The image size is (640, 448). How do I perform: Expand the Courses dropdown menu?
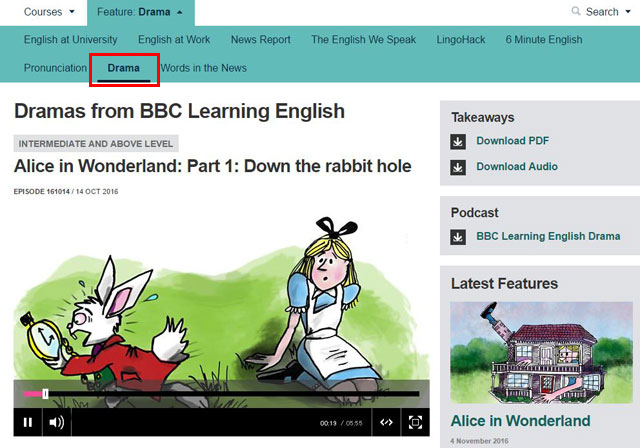point(49,12)
